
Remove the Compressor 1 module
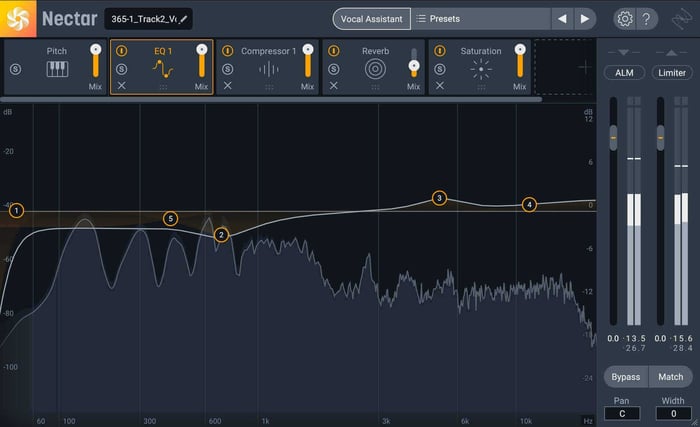click(x=228, y=85)
